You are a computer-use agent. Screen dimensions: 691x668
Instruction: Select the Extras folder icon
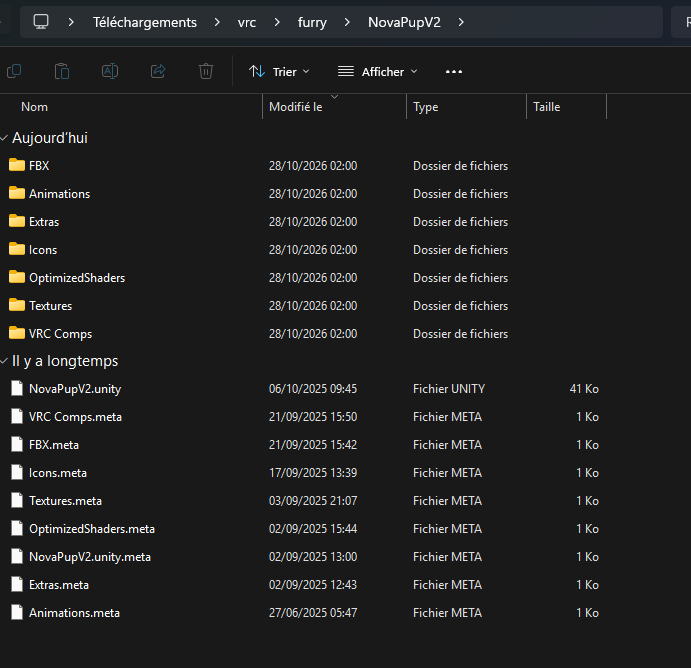pyautogui.click(x=17, y=221)
